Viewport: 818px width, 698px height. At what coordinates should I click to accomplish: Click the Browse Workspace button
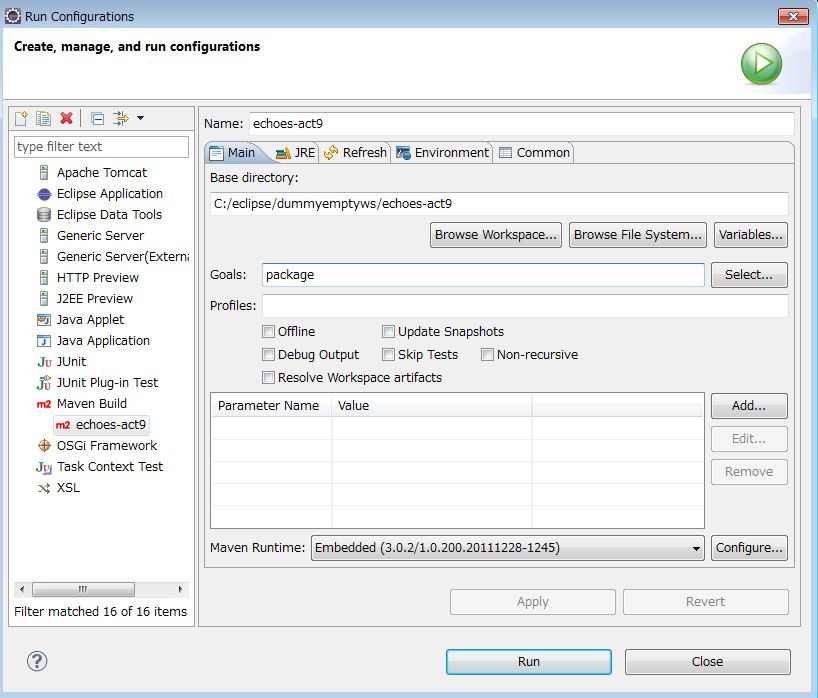tap(496, 235)
